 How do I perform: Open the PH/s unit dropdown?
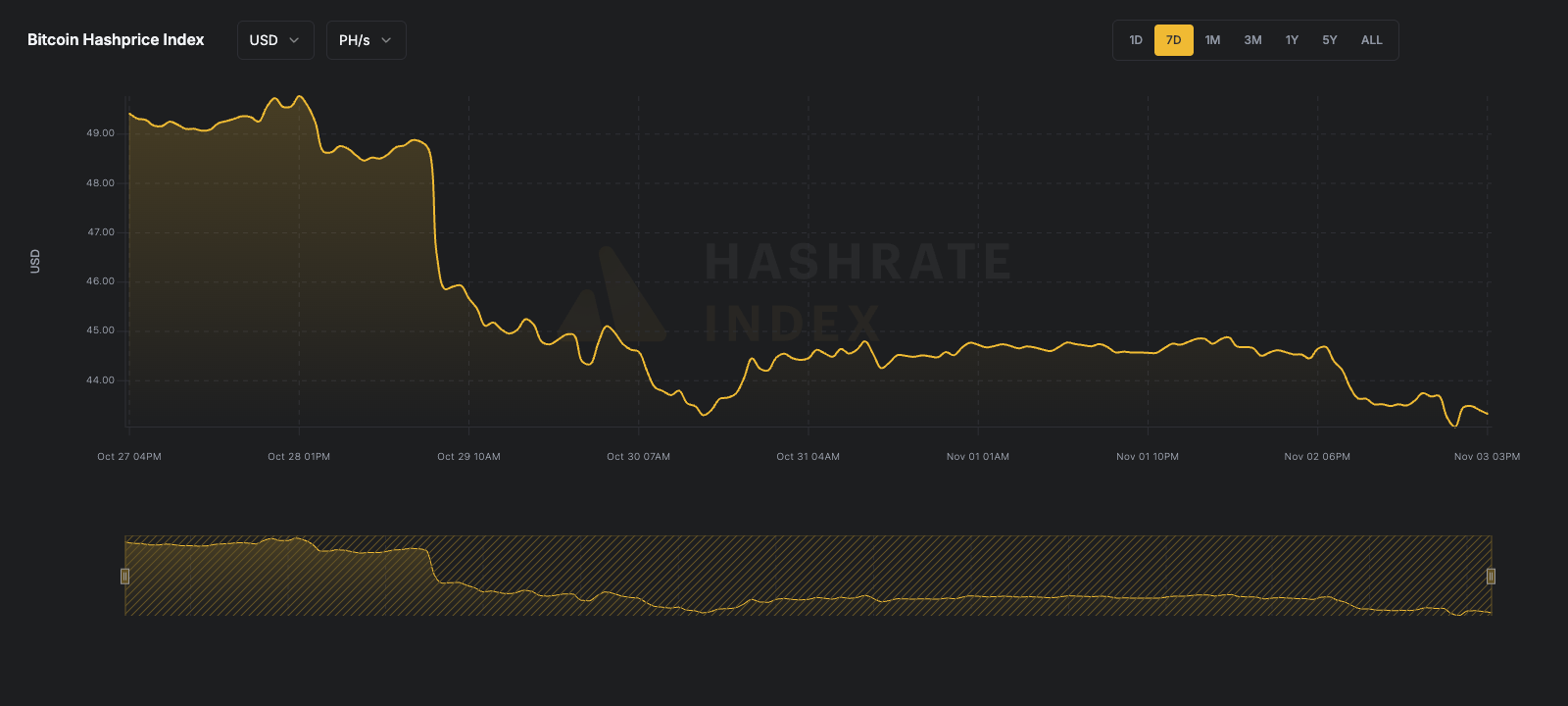[x=366, y=40]
